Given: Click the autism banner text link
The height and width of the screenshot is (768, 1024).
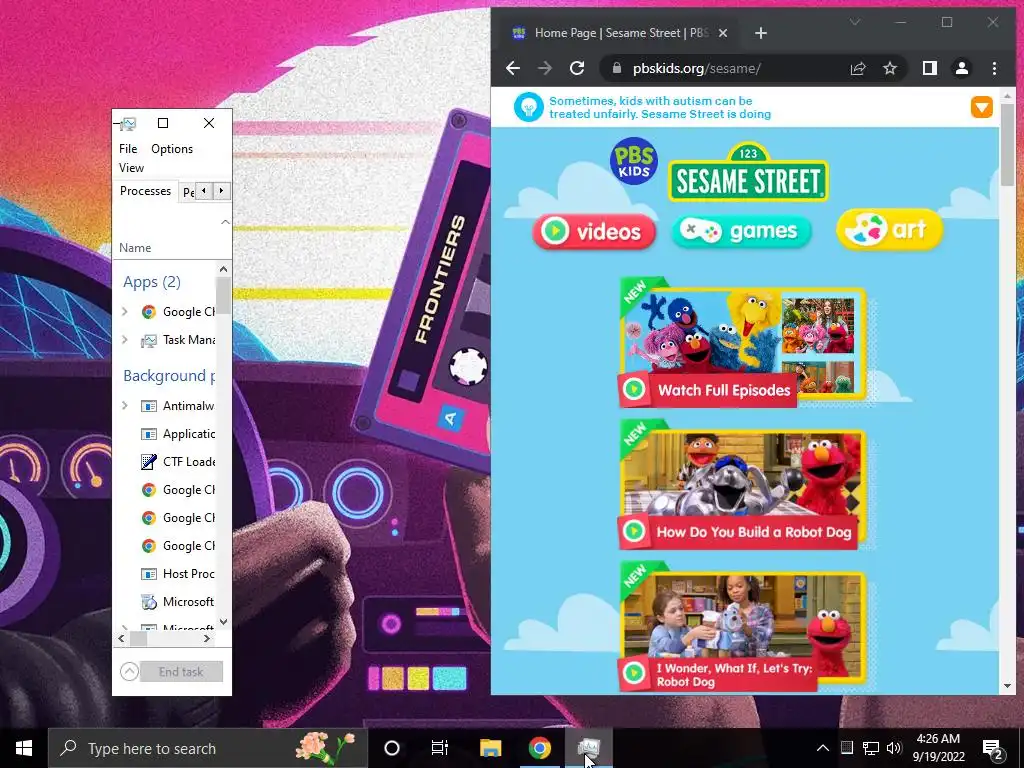Looking at the screenshot, I should [660, 107].
